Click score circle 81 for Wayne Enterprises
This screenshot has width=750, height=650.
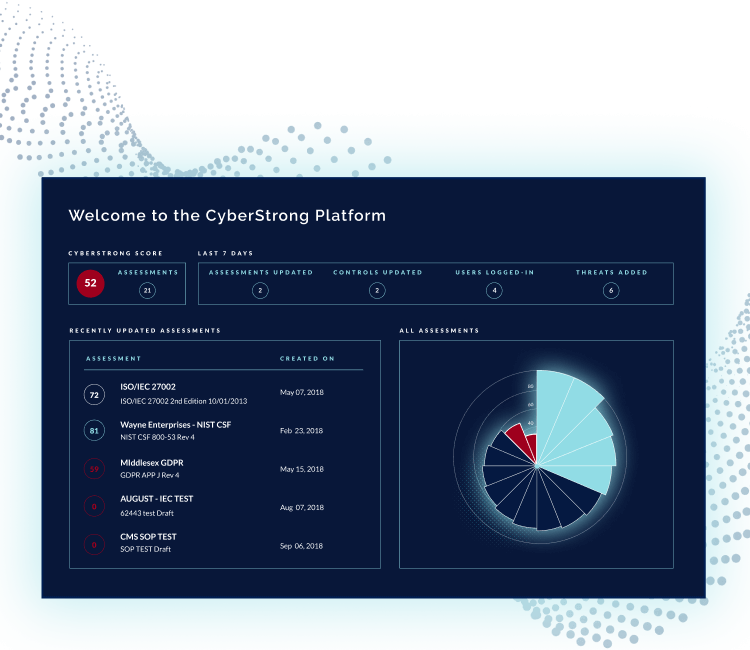point(94,430)
